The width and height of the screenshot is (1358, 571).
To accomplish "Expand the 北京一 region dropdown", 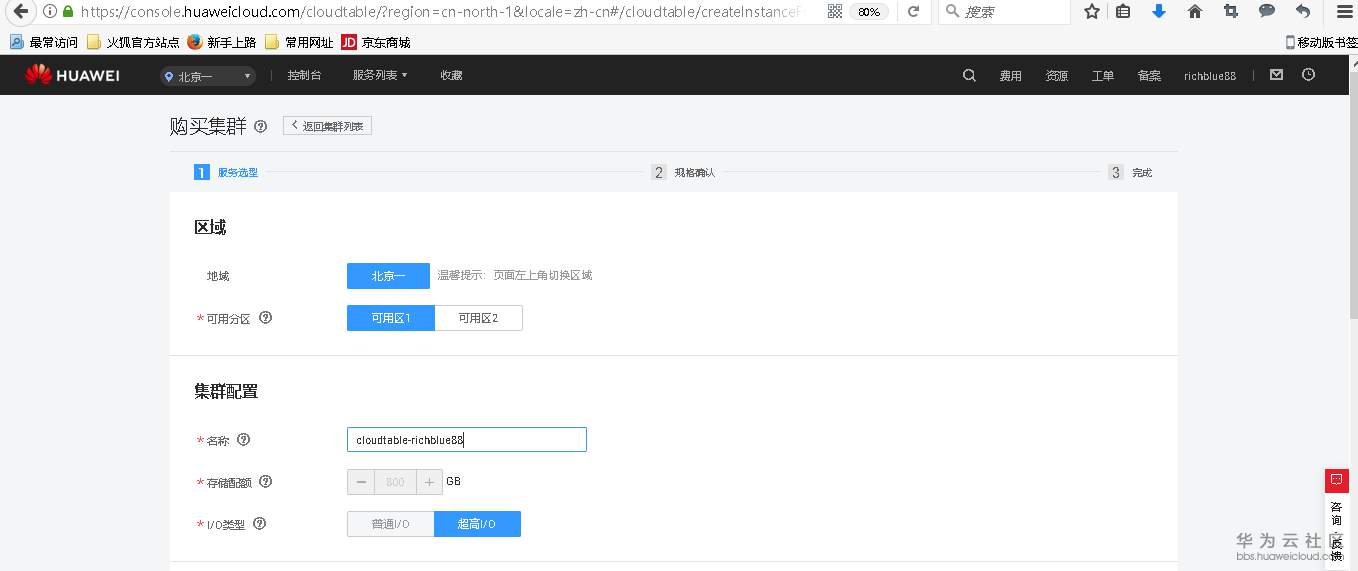I will (208, 76).
